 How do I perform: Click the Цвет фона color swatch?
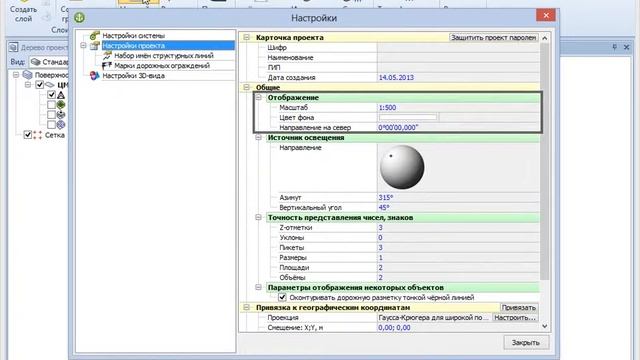coord(408,118)
